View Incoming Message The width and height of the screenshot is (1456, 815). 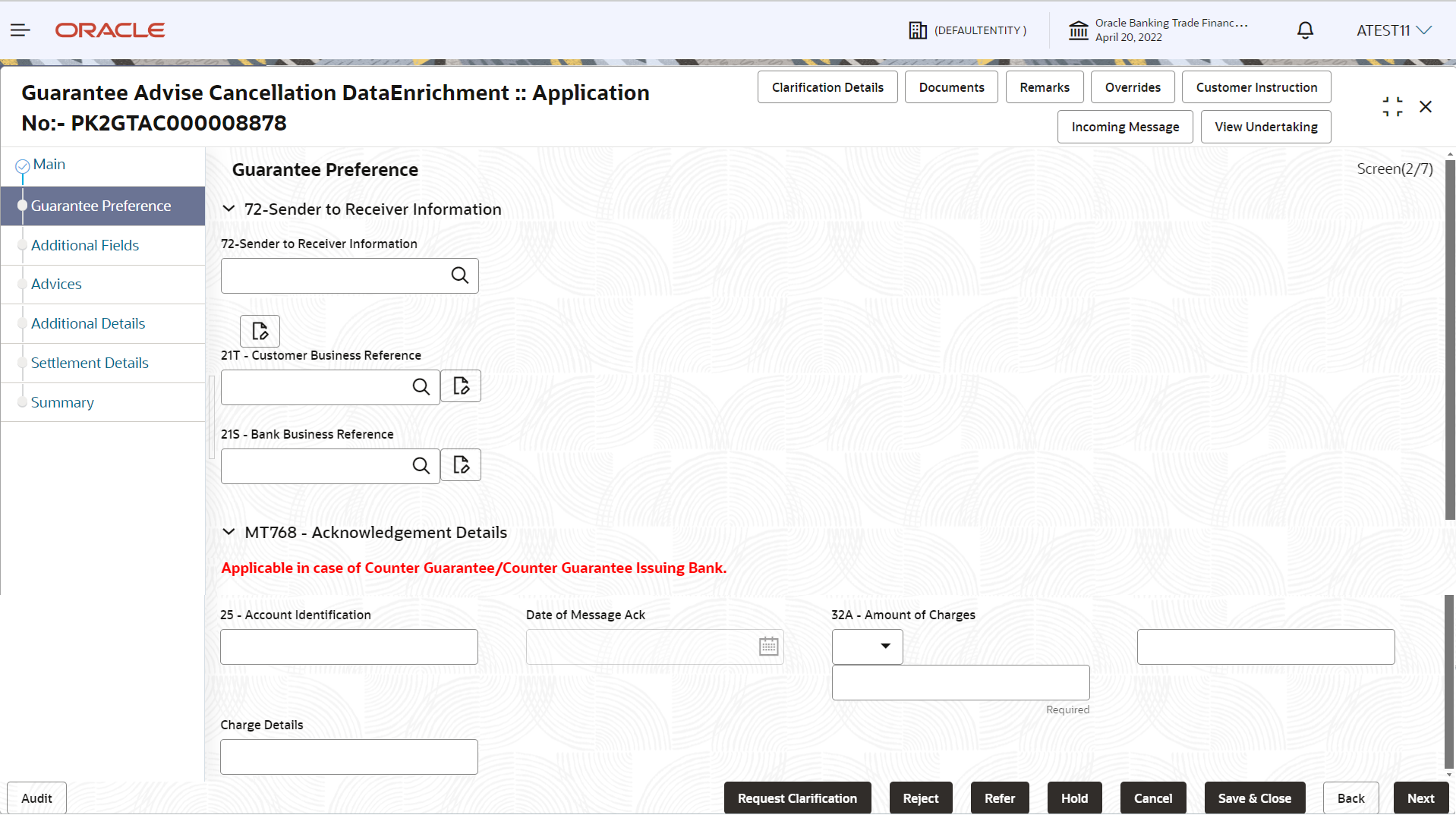point(1125,127)
